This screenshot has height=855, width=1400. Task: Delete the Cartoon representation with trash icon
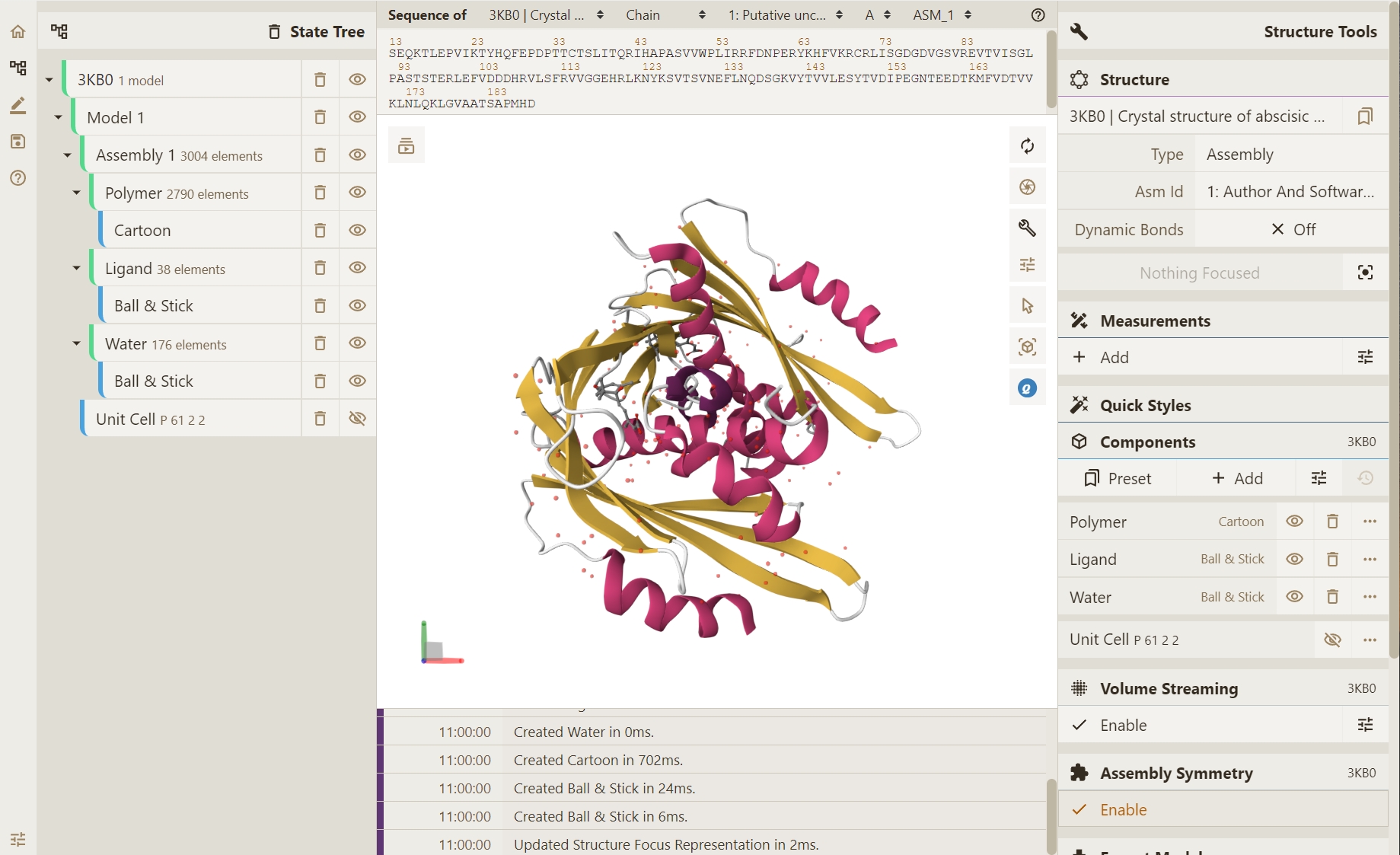pos(321,231)
